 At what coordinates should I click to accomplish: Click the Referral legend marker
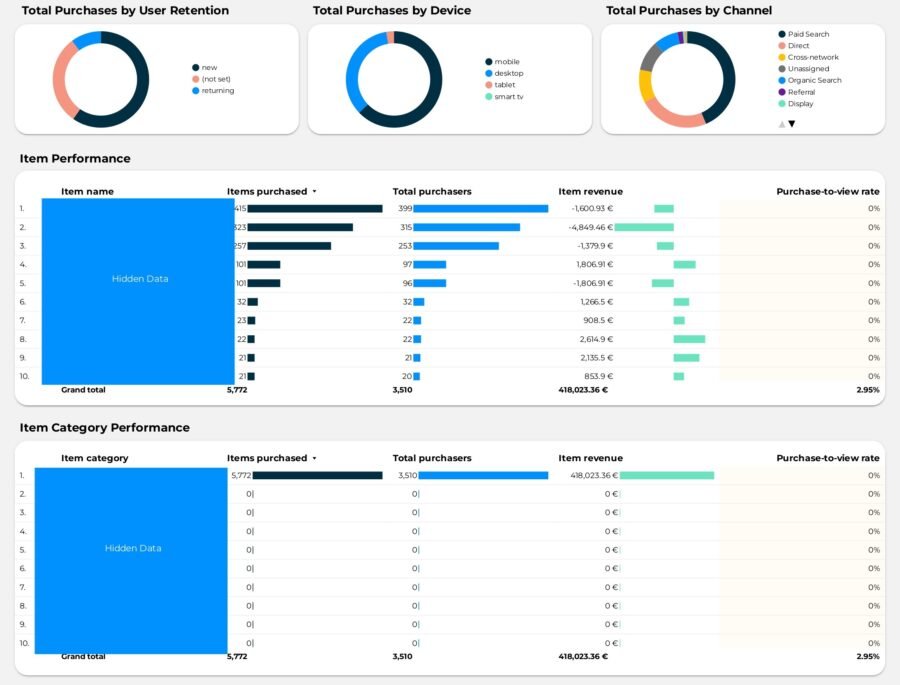click(782, 92)
